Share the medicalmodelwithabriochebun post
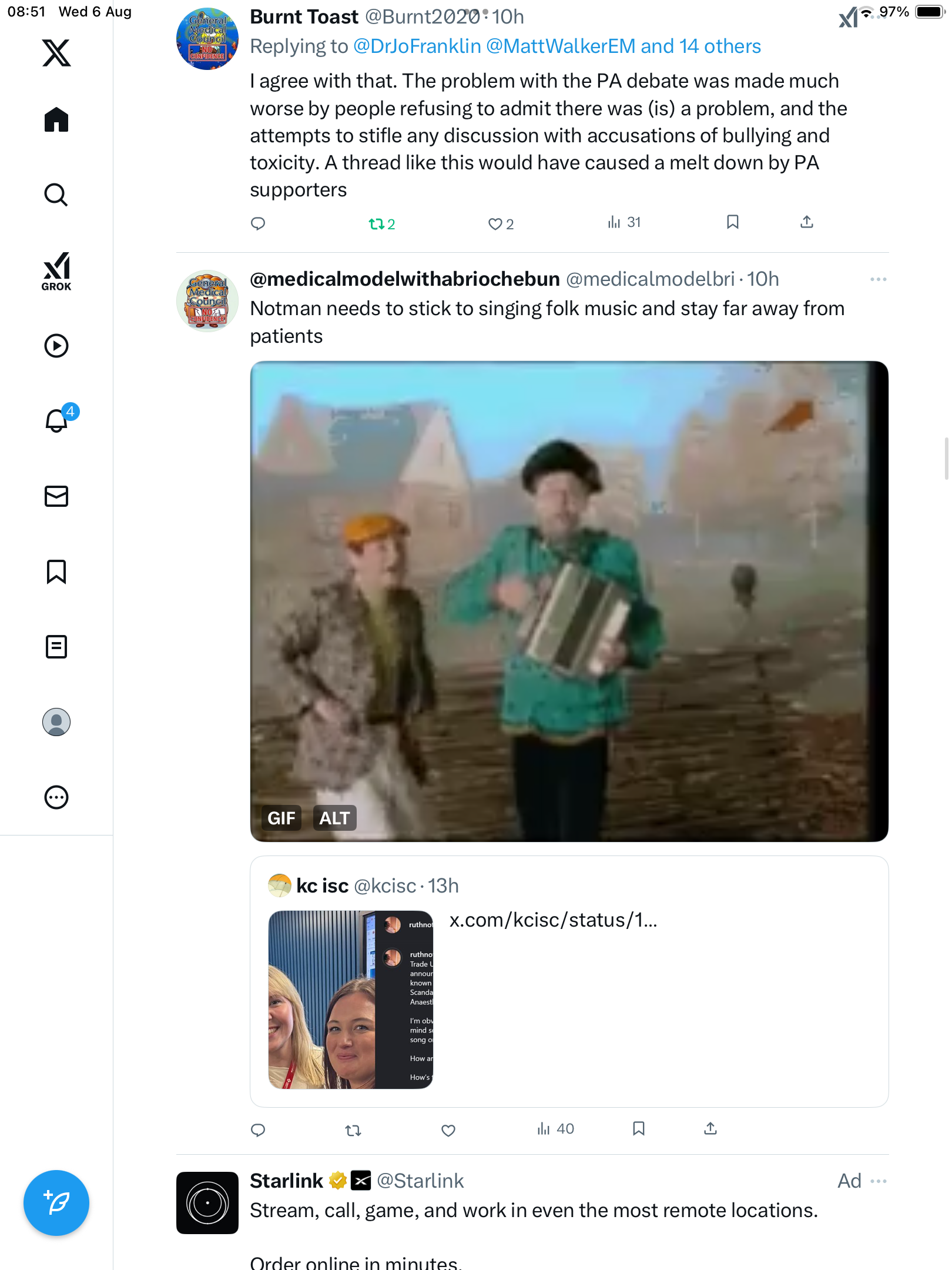Screen dimensions: 952x1270 [x=710, y=1129]
